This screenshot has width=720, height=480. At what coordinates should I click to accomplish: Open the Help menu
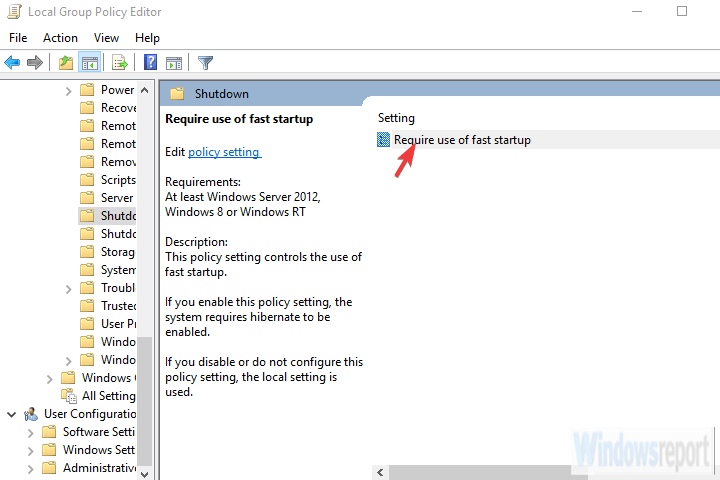tap(147, 38)
